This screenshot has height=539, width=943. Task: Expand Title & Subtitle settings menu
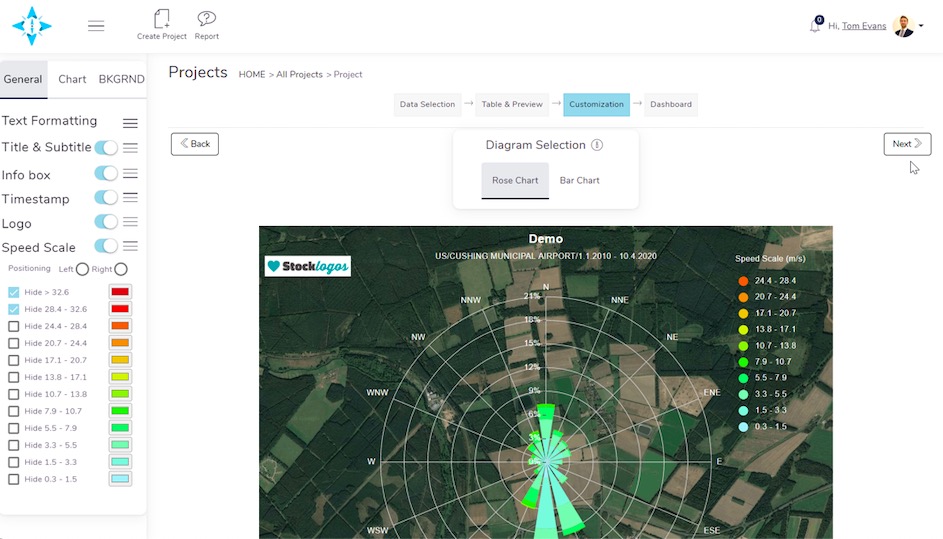click(131, 147)
